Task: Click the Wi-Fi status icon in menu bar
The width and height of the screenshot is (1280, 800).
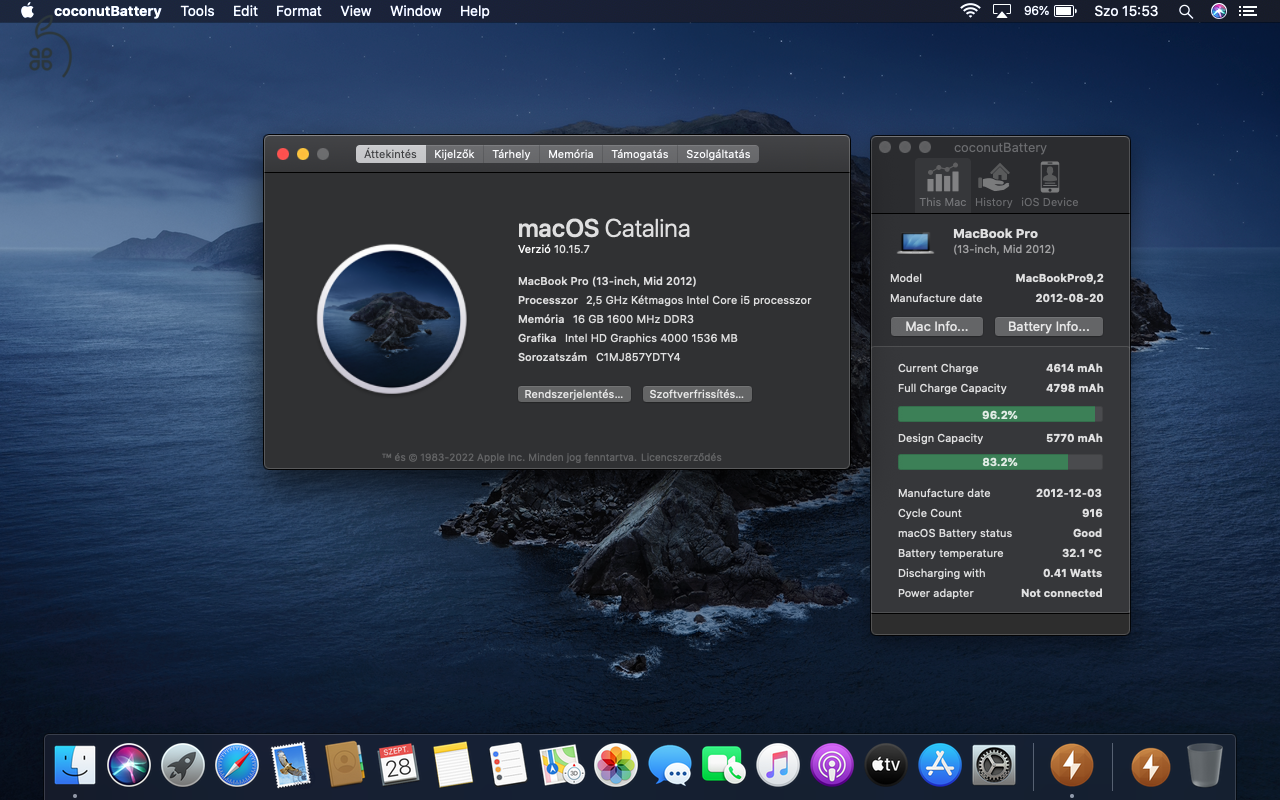Action: tap(969, 11)
